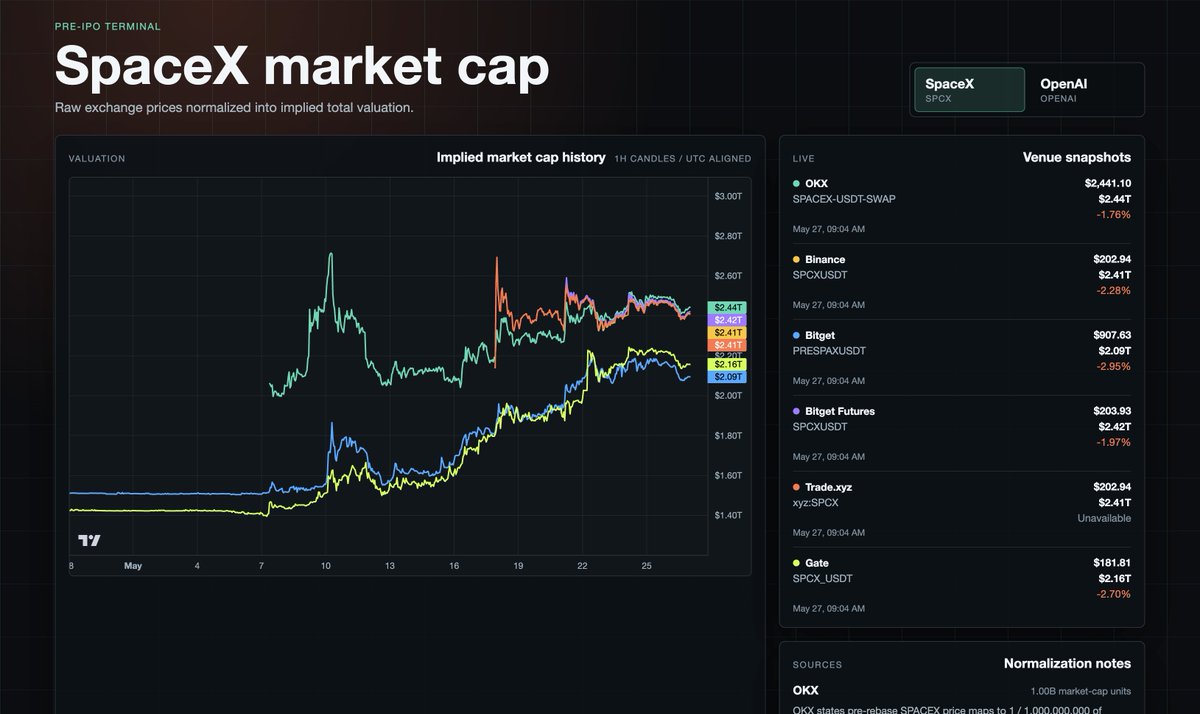Click the -2.95% change value
1200x714 pixels.
click(x=1114, y=366)
